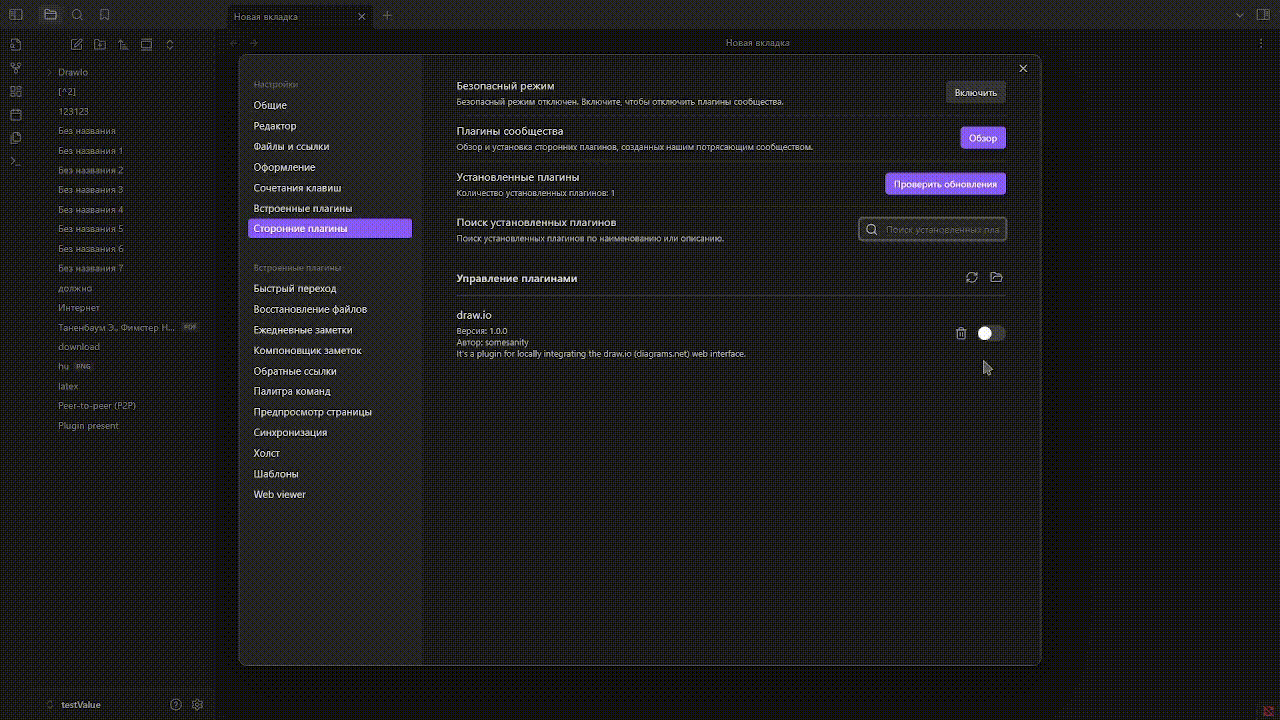The height and width of the screenshot is (720, 1280).
Task: Open the plugins folder icon
Action: (996, 277)
